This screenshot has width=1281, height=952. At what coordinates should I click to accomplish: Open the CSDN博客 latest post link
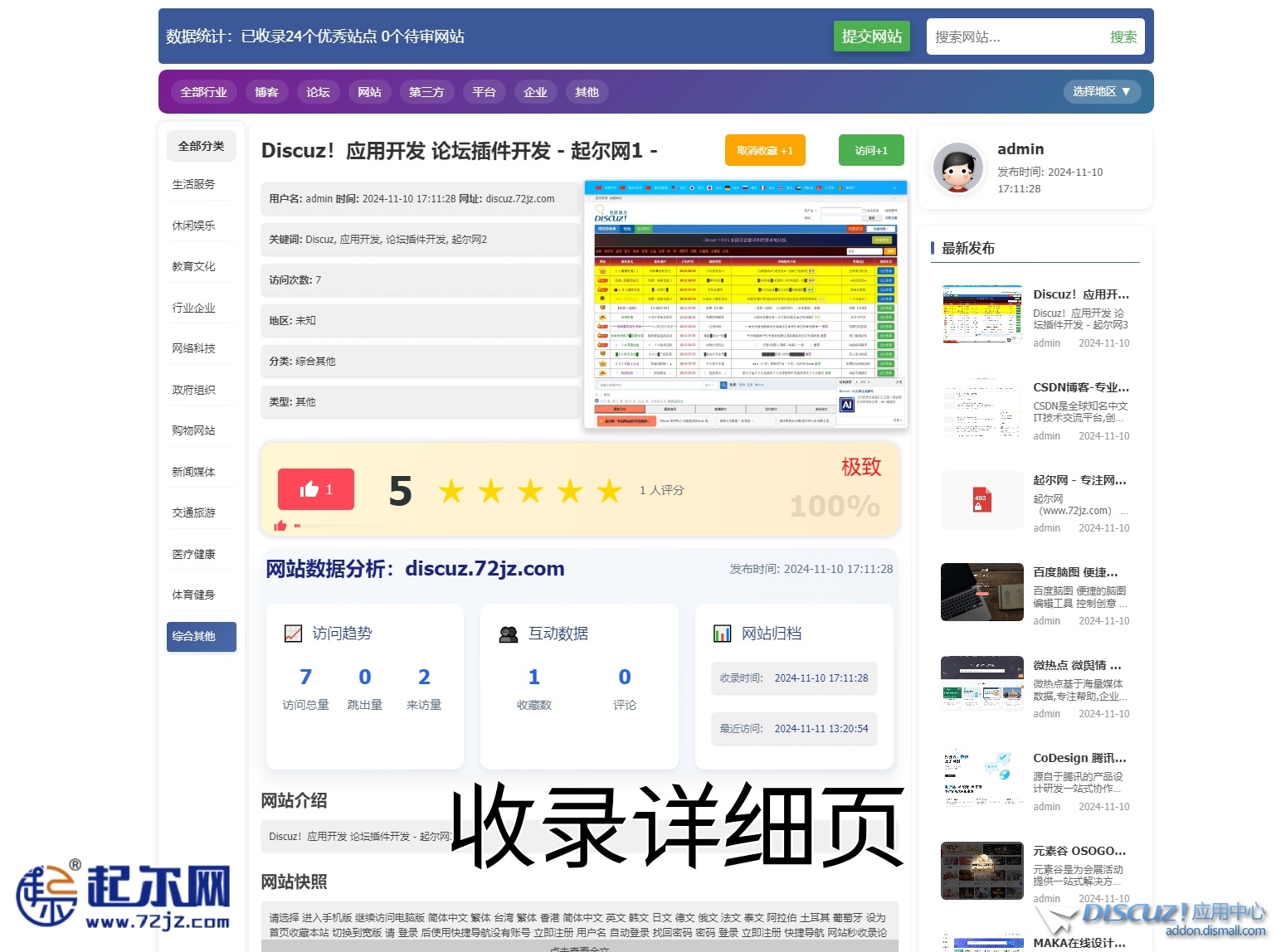(1080, 387)
